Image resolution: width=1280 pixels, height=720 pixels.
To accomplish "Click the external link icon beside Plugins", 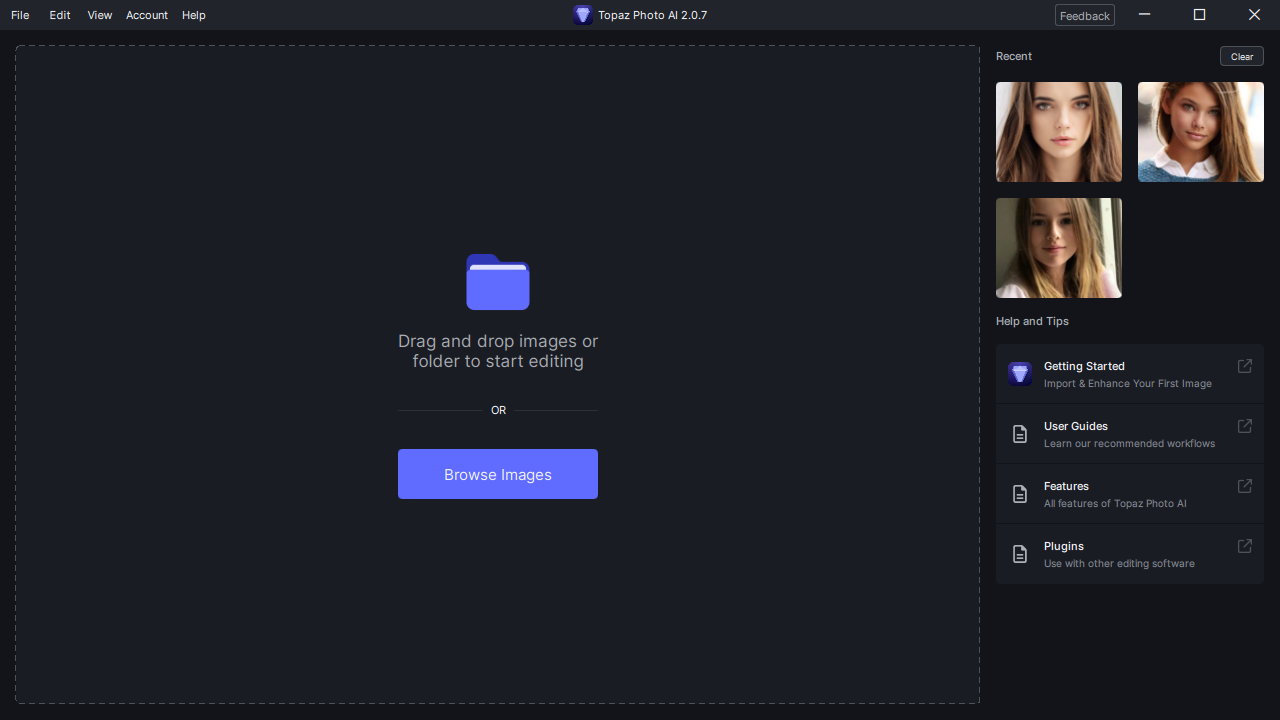I will point(1244,546).
